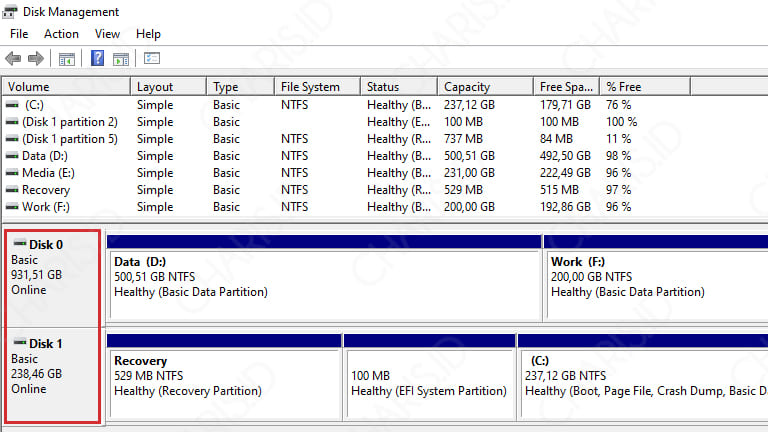
Task: Open the Action menu
Action: (x=61, y=34)
